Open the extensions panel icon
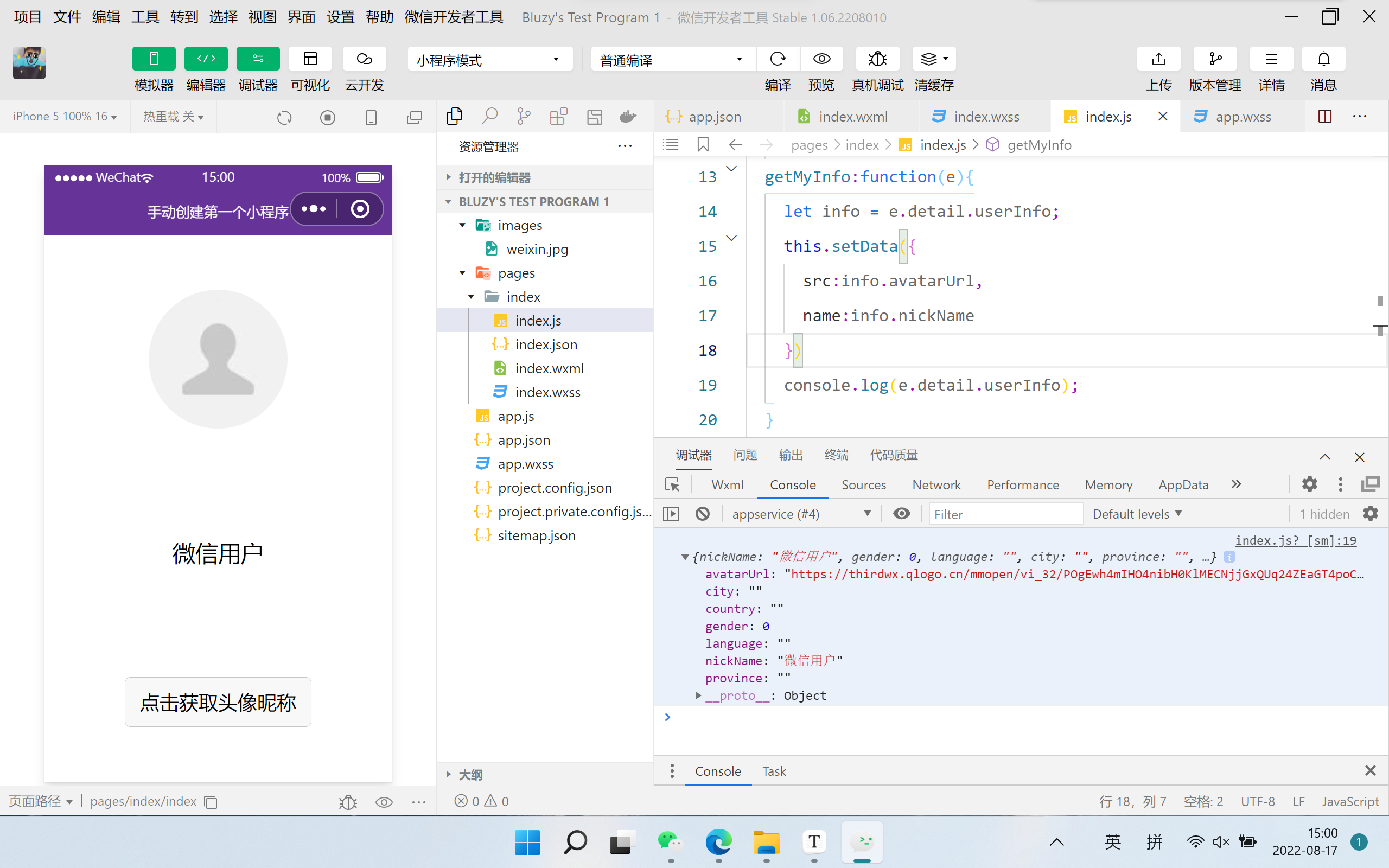This screenshot has width=1389, height=868. [558, 117]
